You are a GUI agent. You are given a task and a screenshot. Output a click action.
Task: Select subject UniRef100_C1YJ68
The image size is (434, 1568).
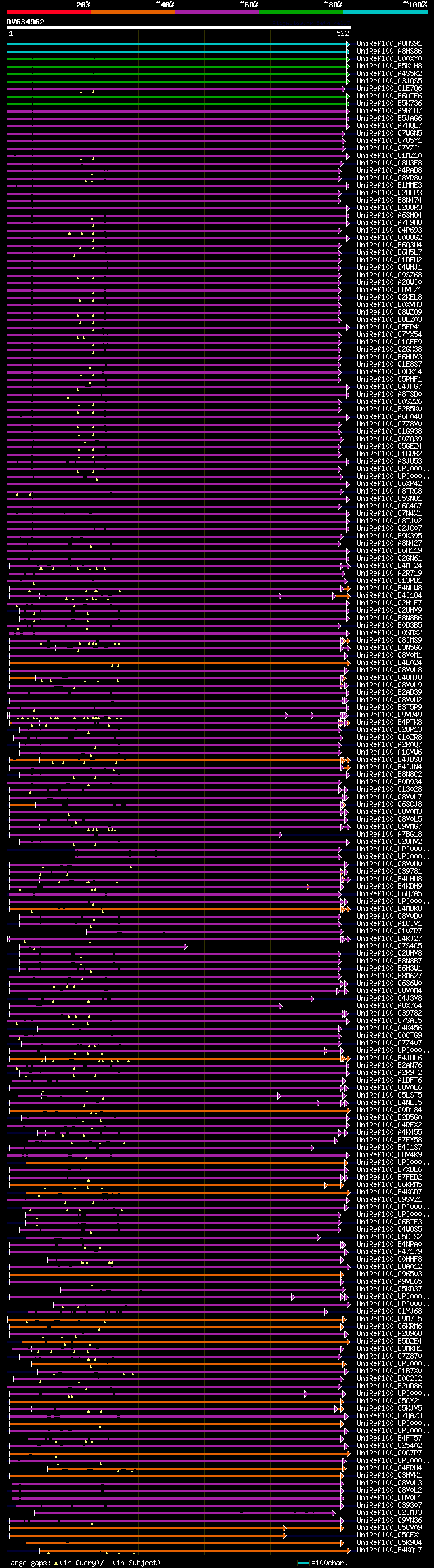[x=389, y=1312]
